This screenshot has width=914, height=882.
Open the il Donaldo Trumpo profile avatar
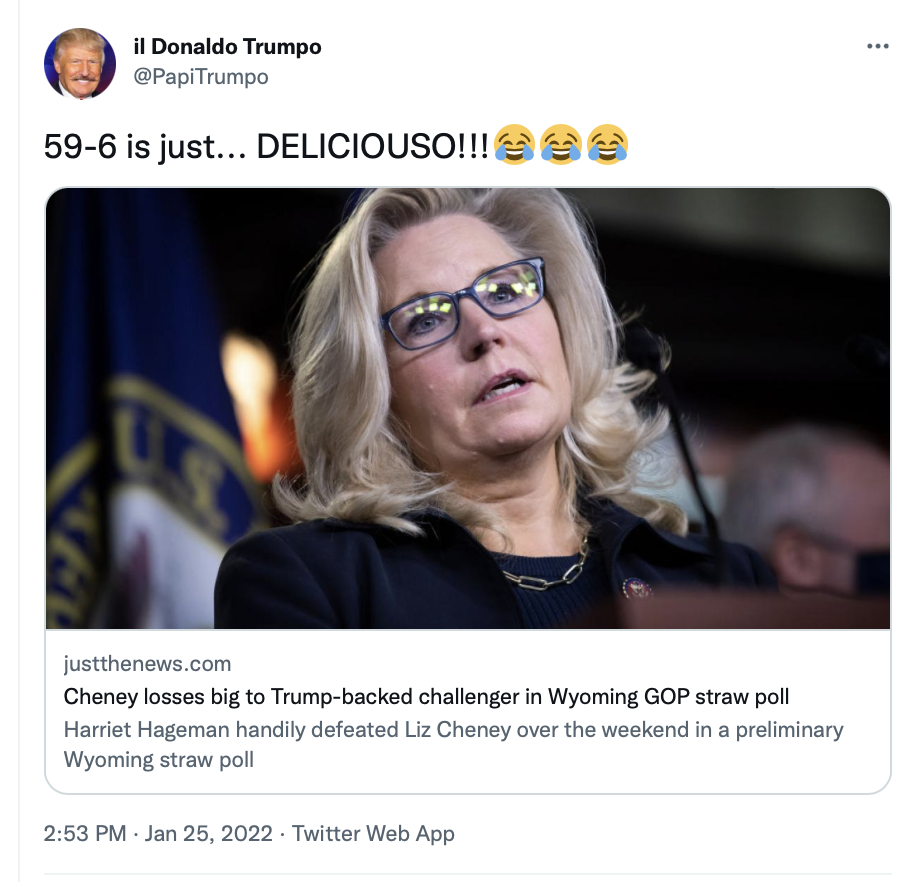point(80,64)
